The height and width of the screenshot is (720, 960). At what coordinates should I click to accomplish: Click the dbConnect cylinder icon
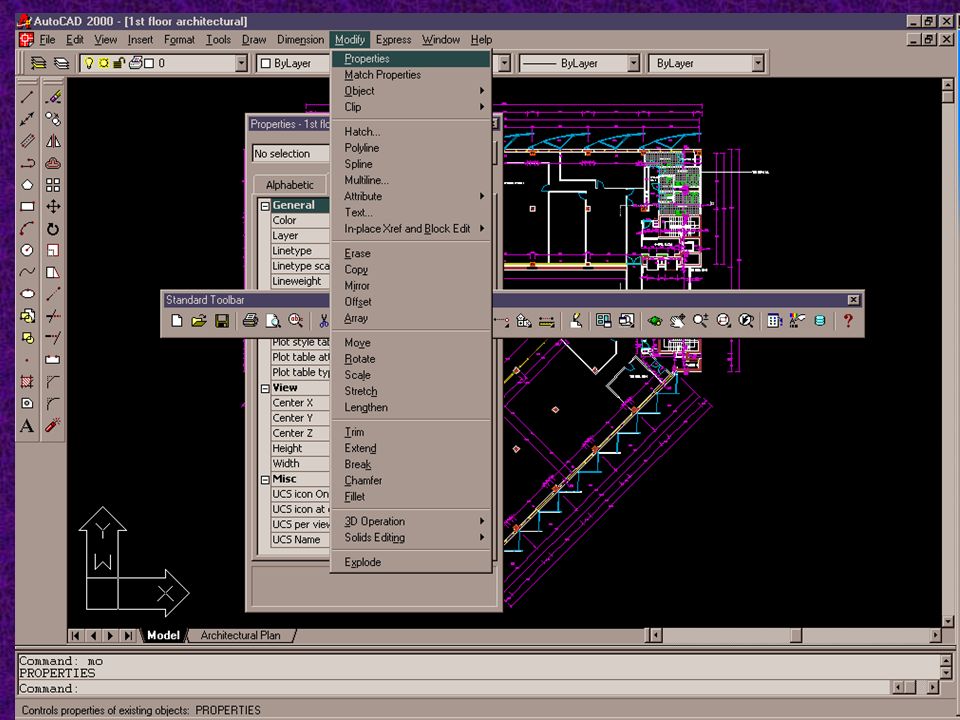pyautogui.click(x=820, y=320)
